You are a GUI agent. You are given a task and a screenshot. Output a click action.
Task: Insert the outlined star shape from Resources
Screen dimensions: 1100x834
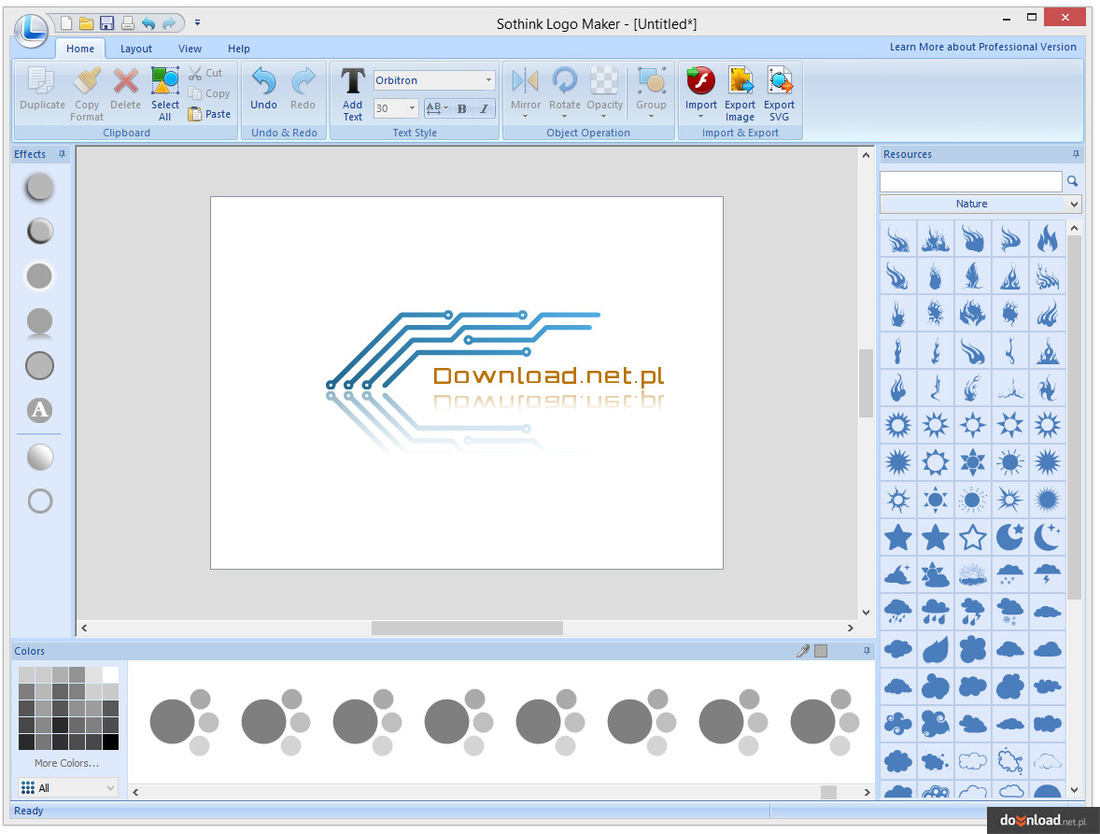coord(972,538)
